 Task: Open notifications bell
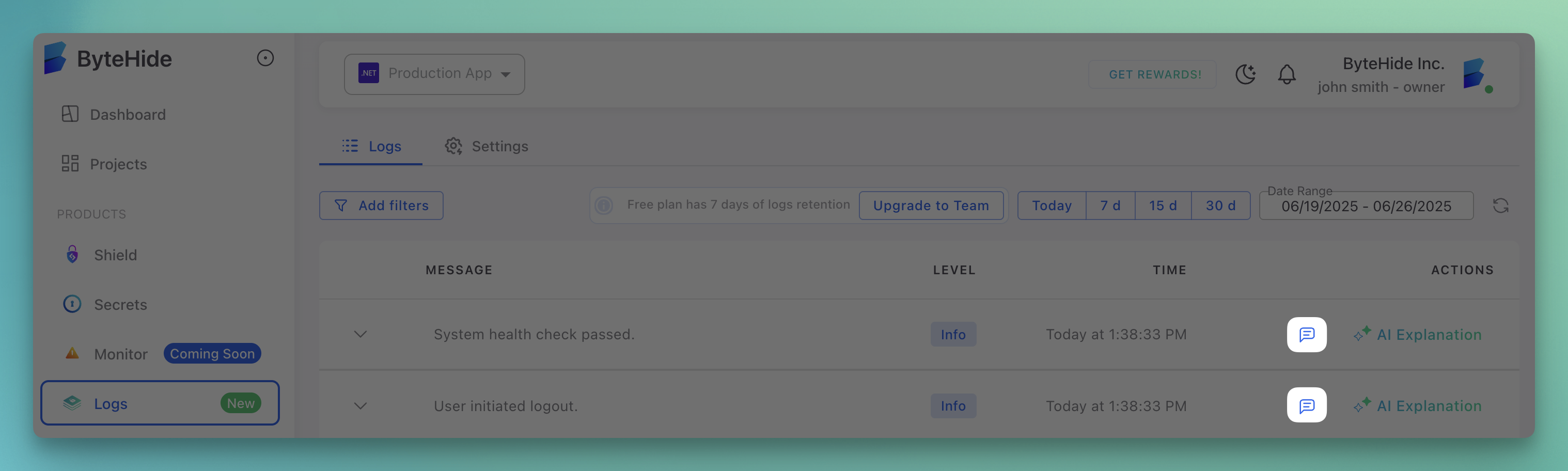(x=1286, y=74)
